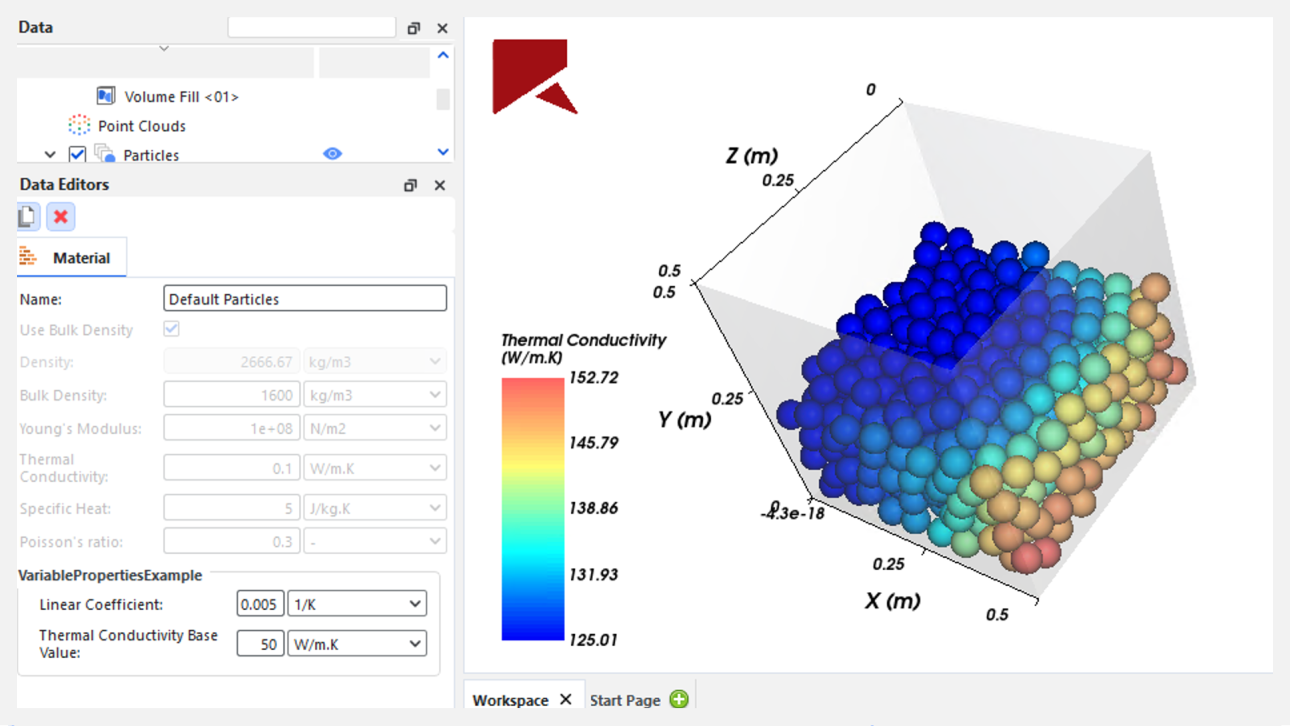
Task: Switch to the Start Page tab
Action: (x=625, y=700)
